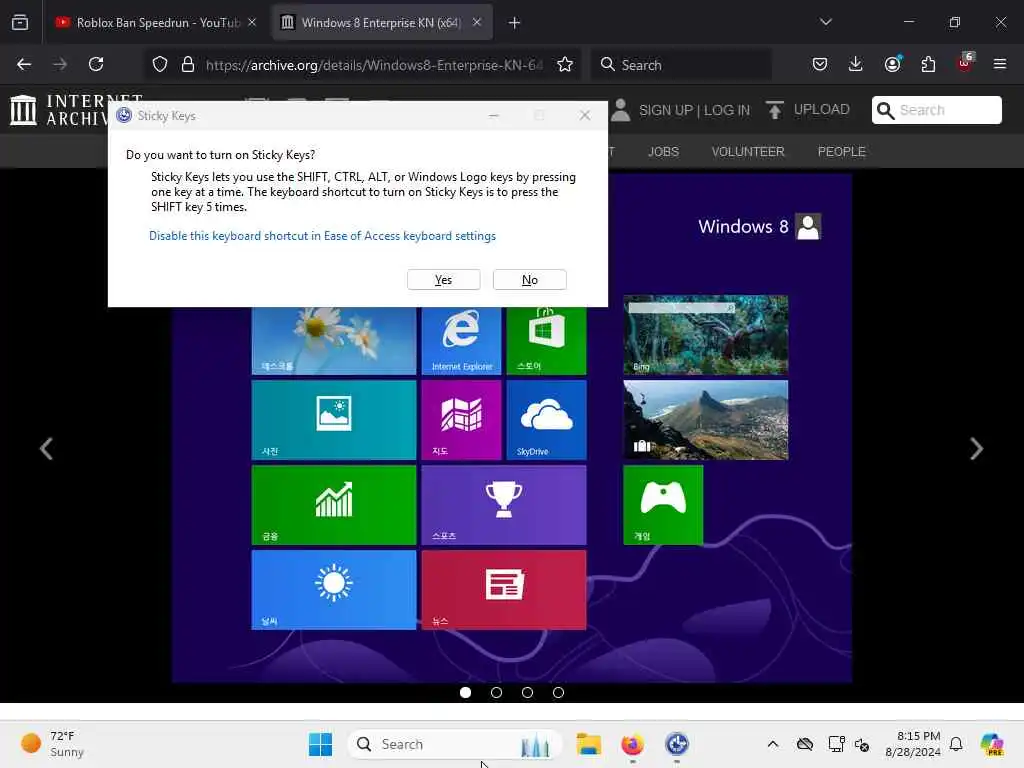This screenshot has width=1024, height=768.
Task: Minimize the Sticky Keys dialog
Action: click(494, 116)
